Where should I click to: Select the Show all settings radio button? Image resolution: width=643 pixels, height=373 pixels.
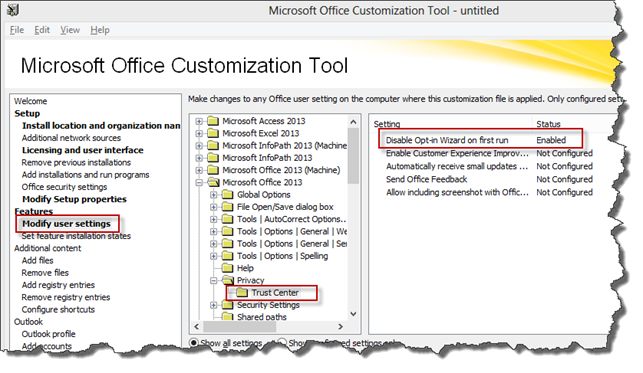(194, 342)
